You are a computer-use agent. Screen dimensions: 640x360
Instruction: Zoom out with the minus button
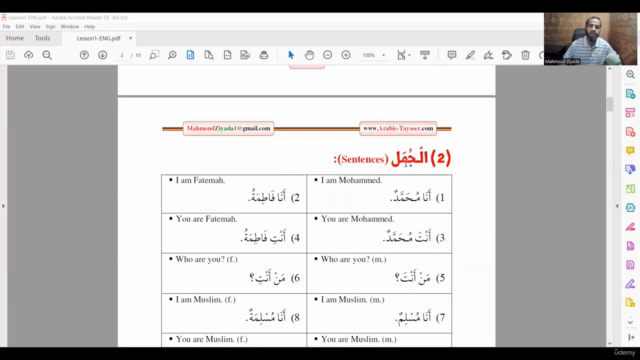click(327, 55)
